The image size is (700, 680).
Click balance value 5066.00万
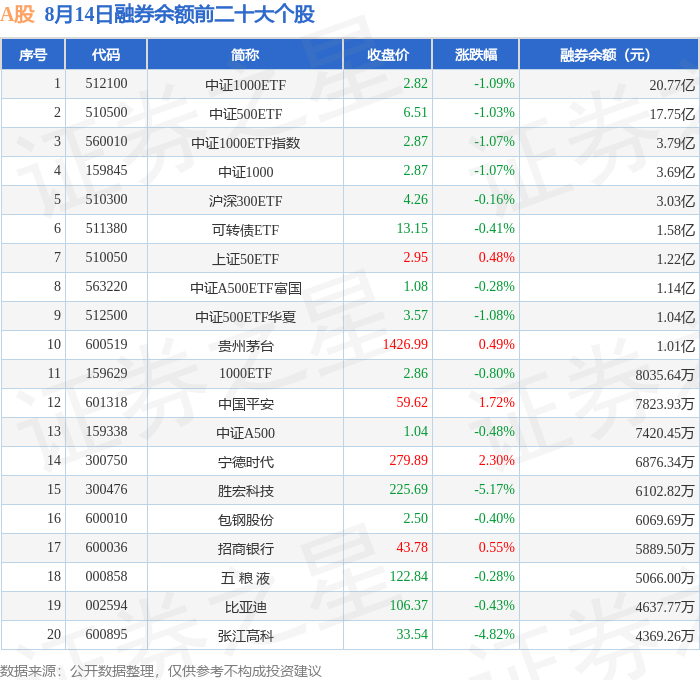point(665,578)
